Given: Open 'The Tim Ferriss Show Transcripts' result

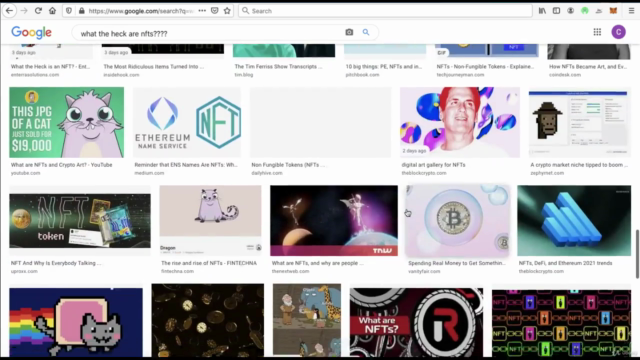Looking at the screenshot, I should pos(278,67).
